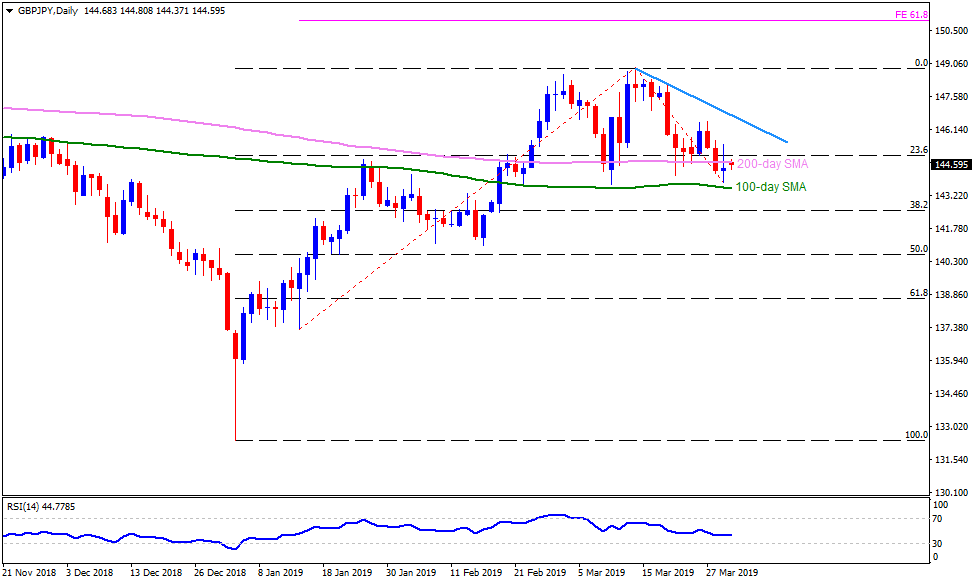The height and width of the screenshot is (584, 975).
Task: Select the magenta FE 61.8 horizontal line
Action: pos(600,19)
